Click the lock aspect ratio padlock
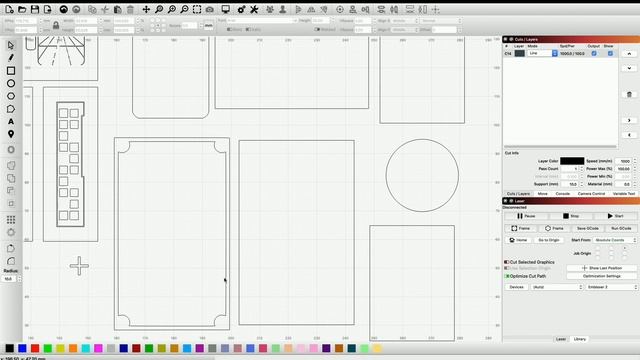Viewport: 640px width, 360px height. (56, 25)
